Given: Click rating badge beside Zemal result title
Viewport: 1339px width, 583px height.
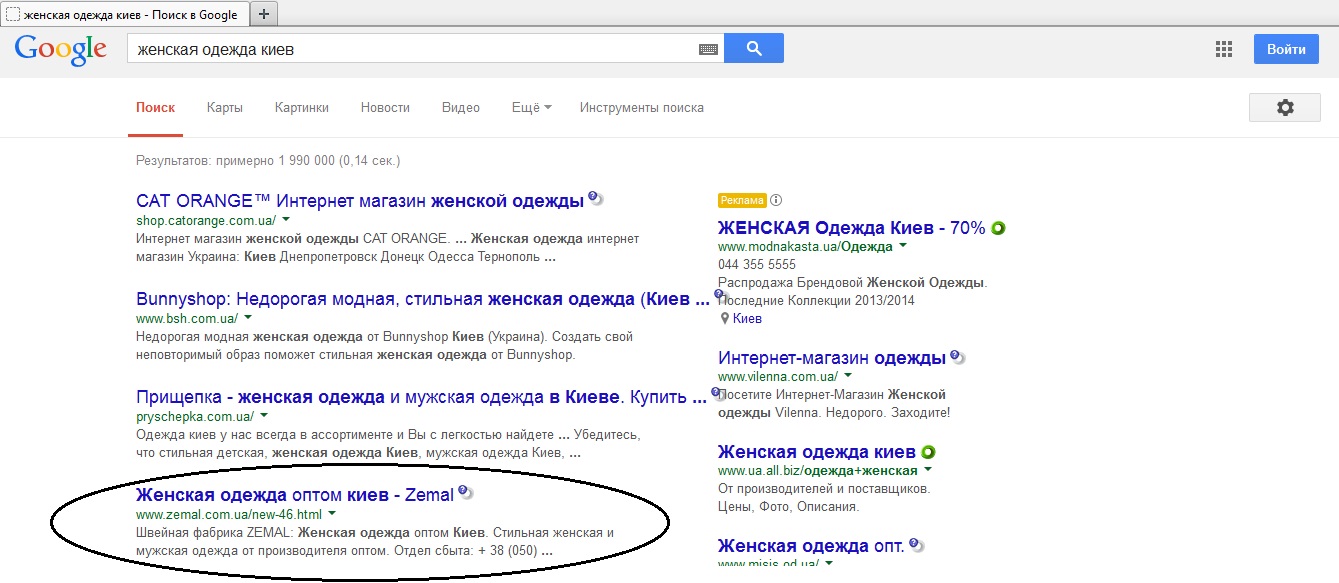Looking at the screenshot, I should 465,492.
